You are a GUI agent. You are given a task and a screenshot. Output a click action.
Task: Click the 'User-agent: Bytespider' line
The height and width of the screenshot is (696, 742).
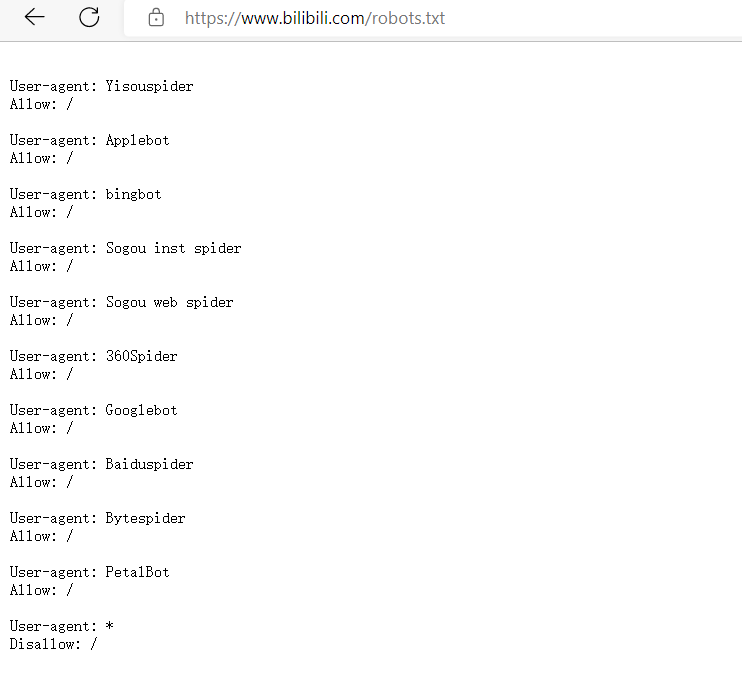pyautogui.click(x=97, y=518)
